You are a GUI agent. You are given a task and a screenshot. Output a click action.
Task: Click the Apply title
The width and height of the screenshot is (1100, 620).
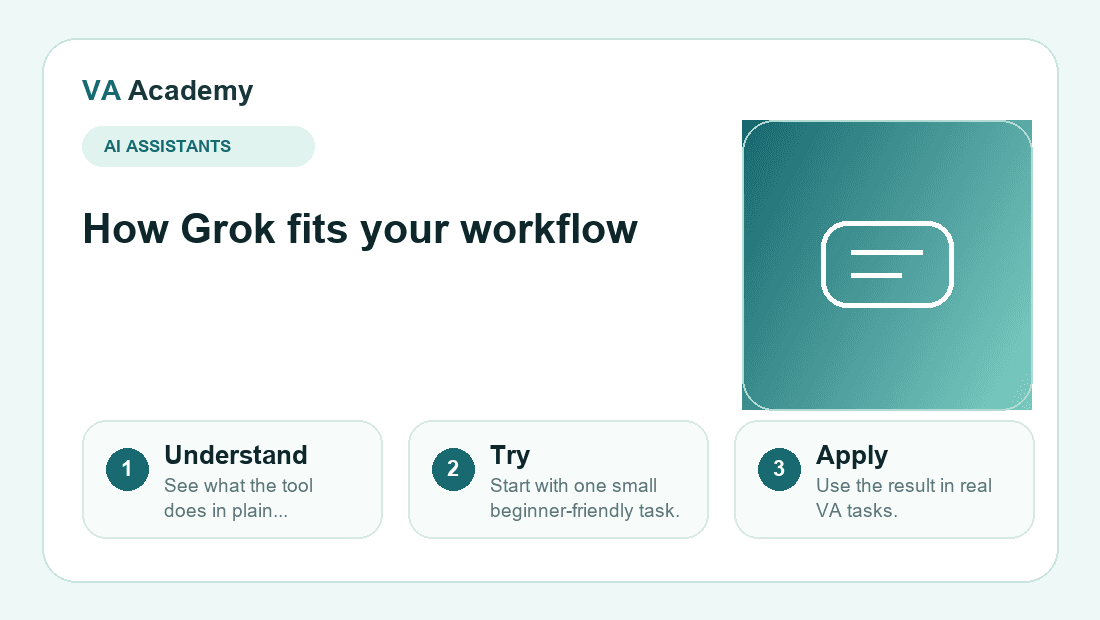pyautogui.click(x=852, y=456)
